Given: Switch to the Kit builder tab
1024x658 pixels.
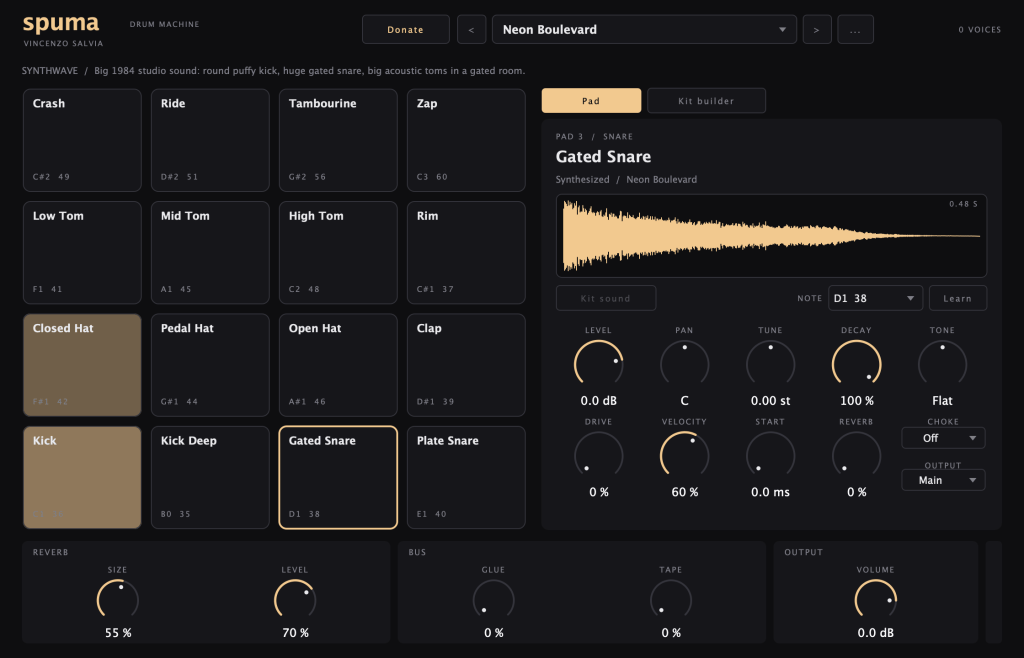Looking at the screenshot, I should [706, 101].
